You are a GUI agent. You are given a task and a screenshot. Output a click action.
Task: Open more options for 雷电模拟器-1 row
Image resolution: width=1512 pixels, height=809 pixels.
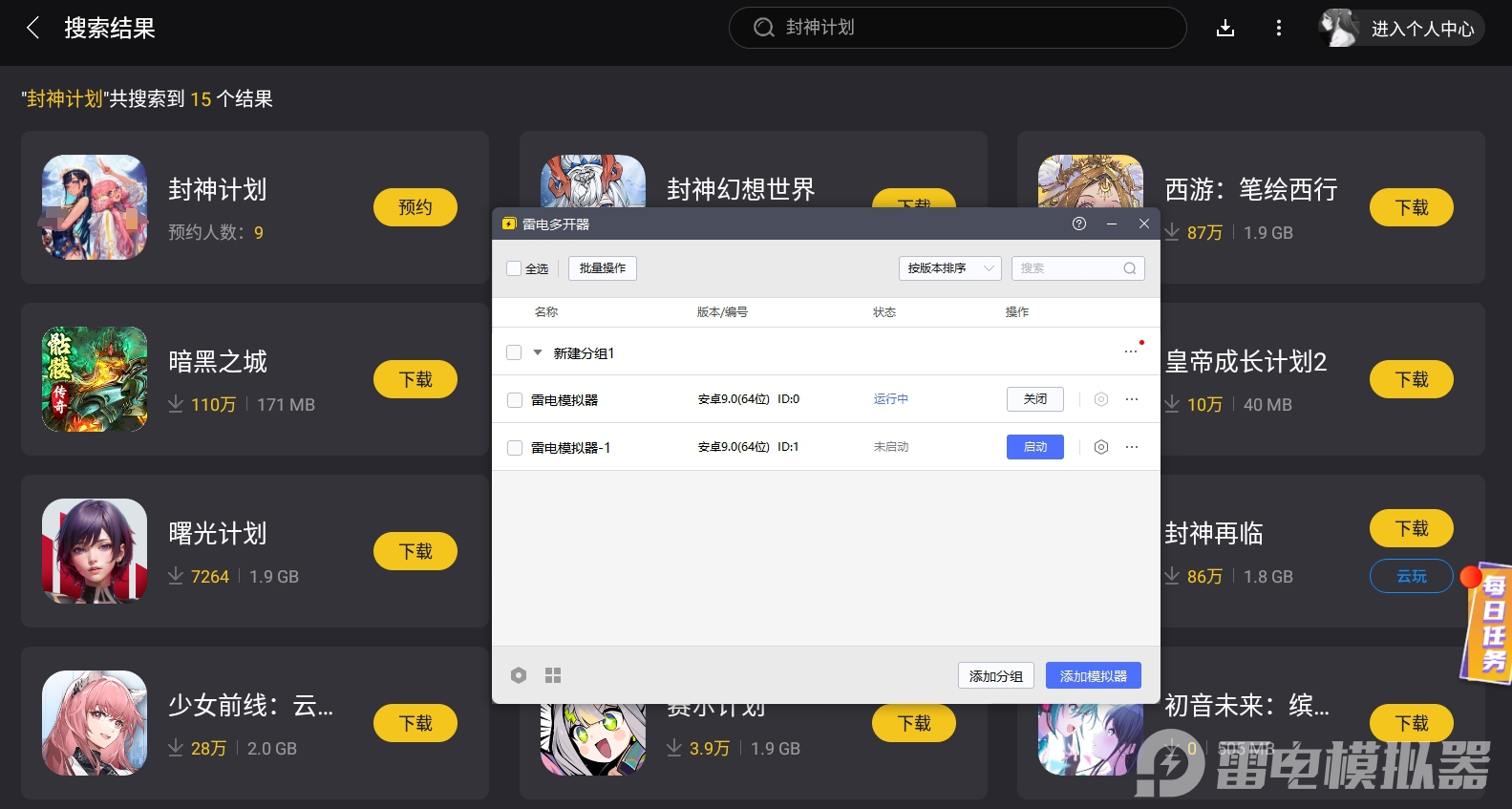(1132, 447)
